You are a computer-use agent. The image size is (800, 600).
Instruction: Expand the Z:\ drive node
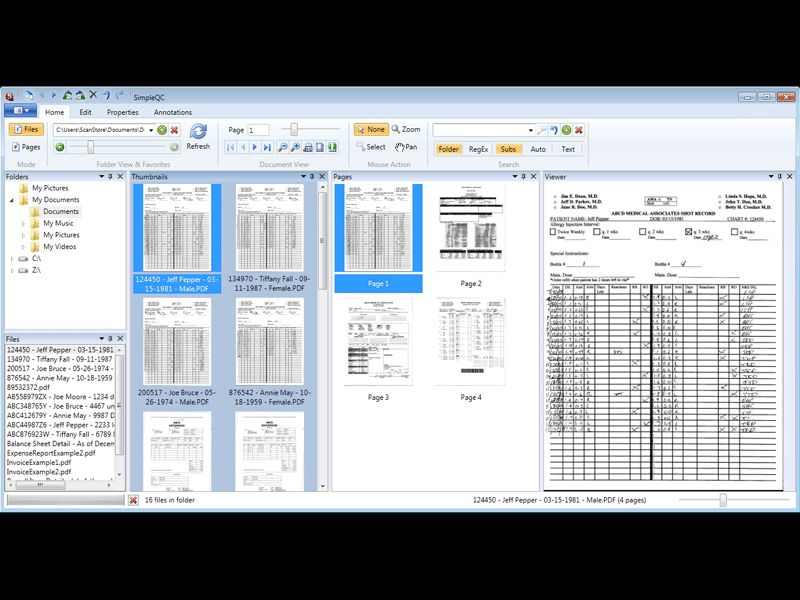12,270
